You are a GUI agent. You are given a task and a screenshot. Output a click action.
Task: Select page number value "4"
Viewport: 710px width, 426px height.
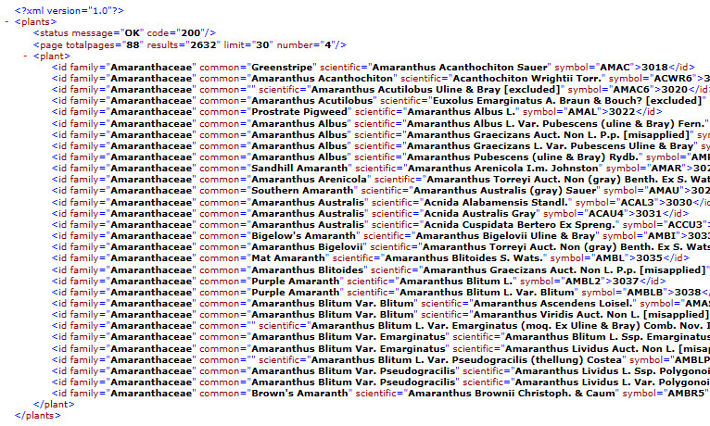(328, 45)
